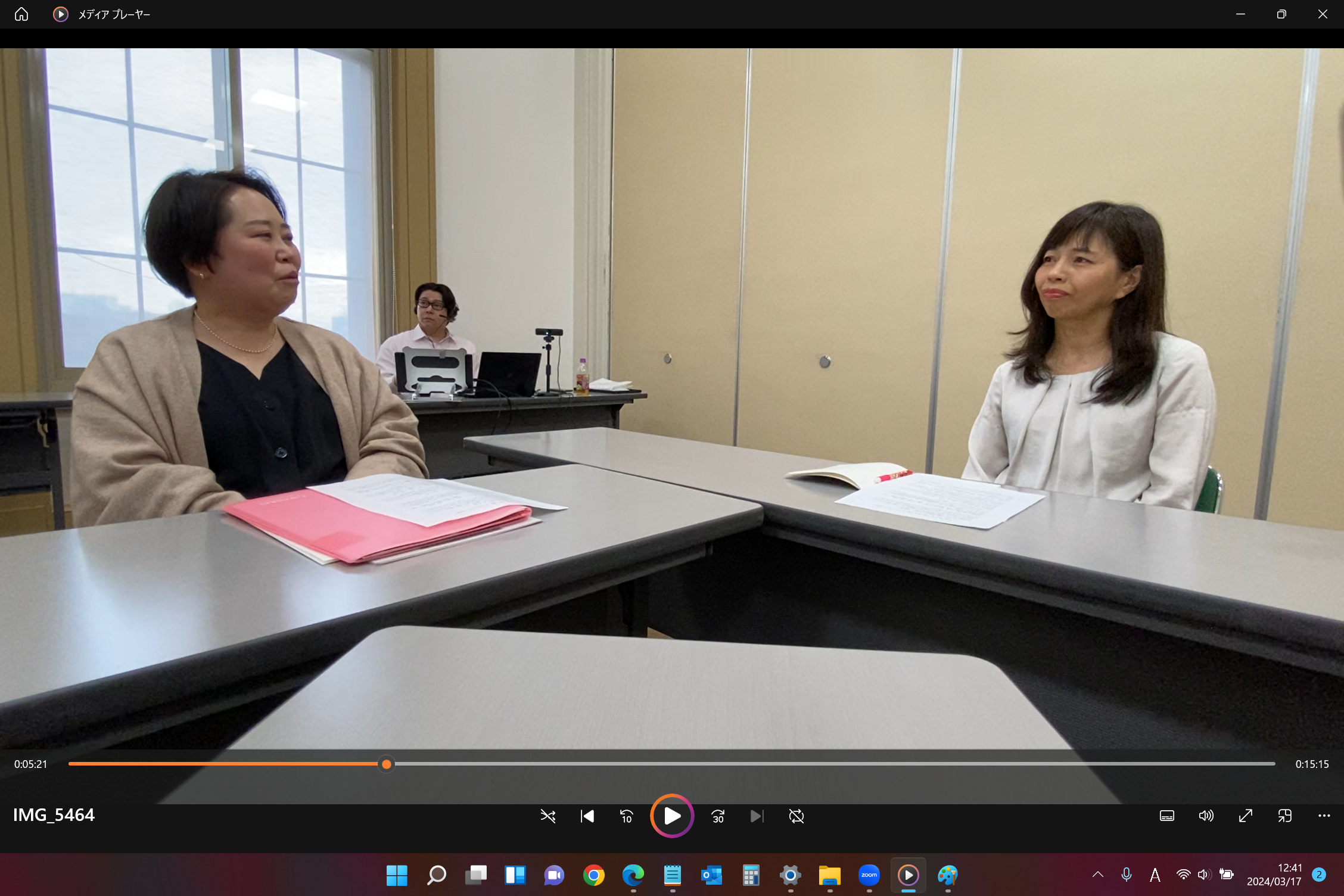Click the IMG_5464 video title
Image resolution: width=1344 pixels, height=896 pixels.
54,814
